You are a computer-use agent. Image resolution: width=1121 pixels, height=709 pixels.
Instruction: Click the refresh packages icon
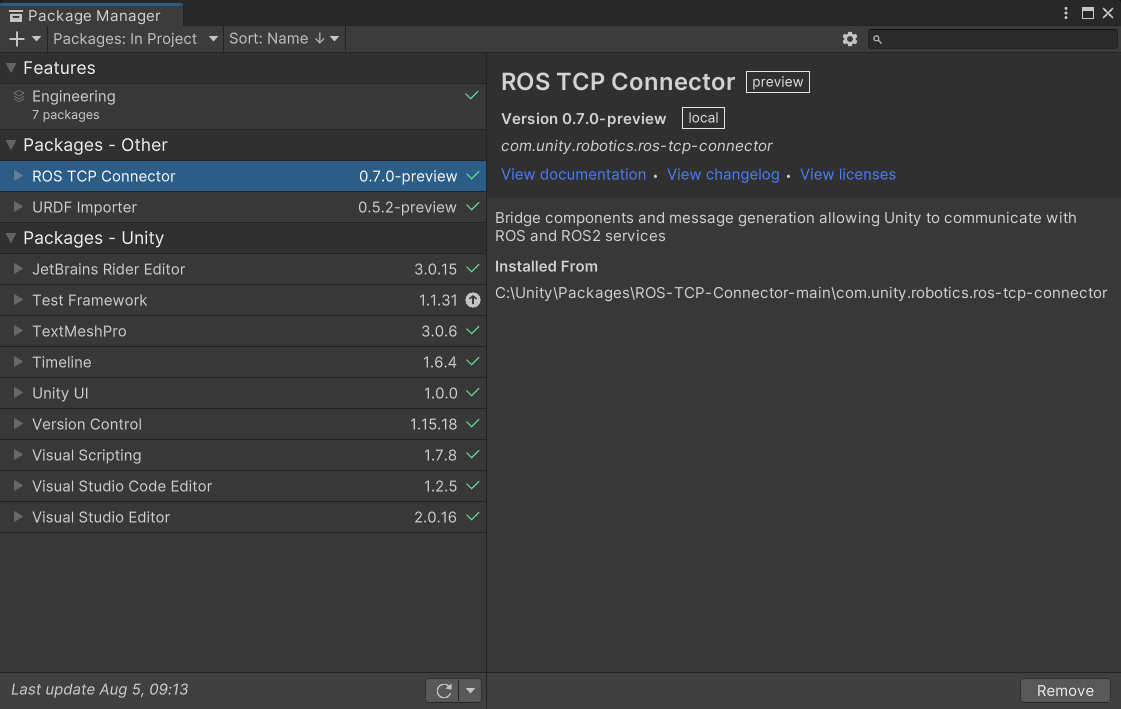pos(444,690)
